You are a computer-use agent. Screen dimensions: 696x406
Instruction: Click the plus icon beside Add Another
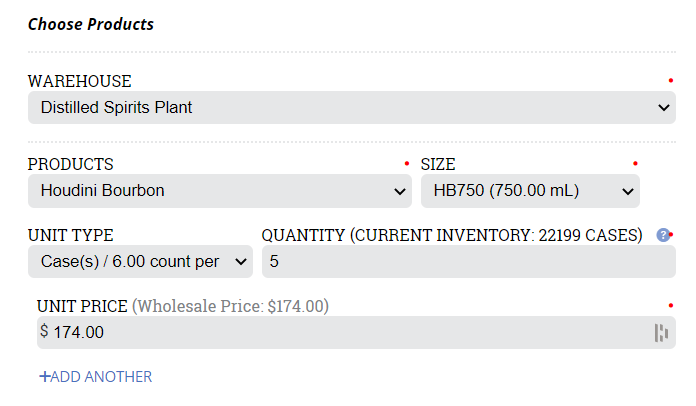click(x=44, y=377)
